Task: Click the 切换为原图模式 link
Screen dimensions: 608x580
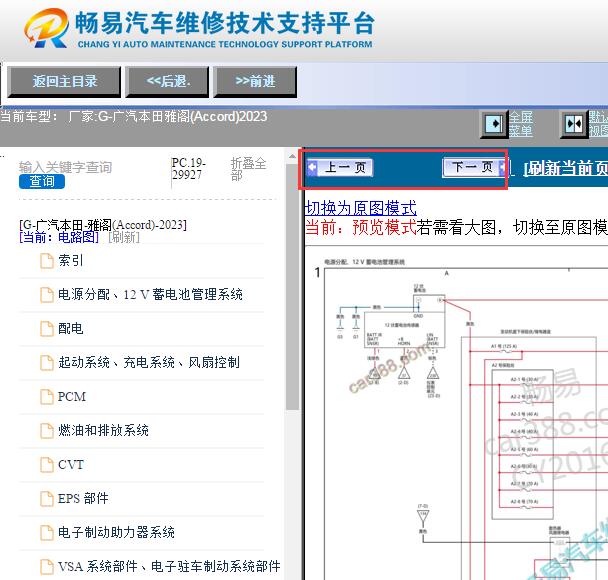Action: coord(361,209)
